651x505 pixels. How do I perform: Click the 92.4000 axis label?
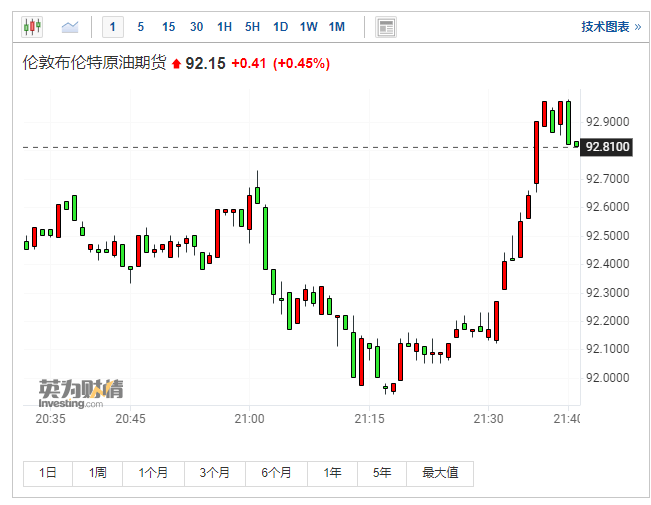point(607,264)
